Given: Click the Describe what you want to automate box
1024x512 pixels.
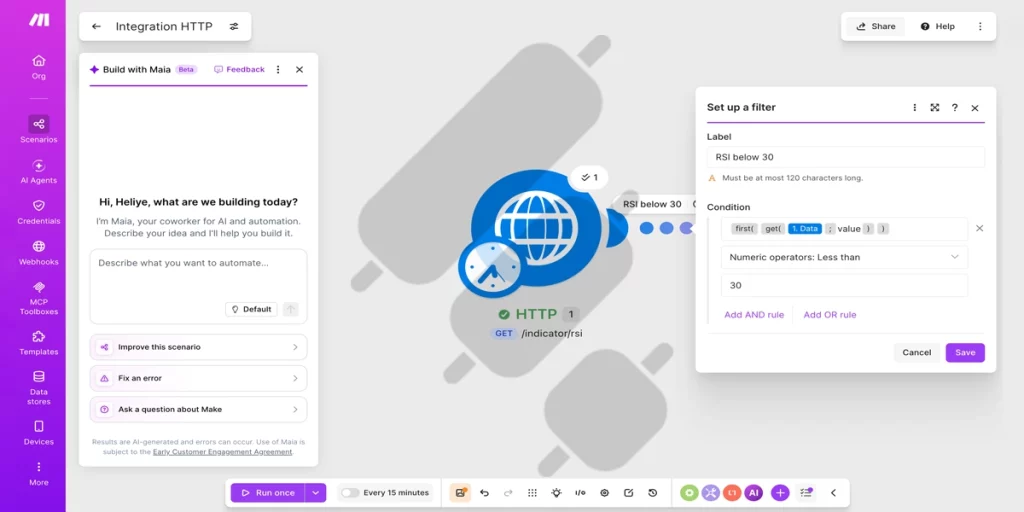Looking at the screenshot, I should [199, 286].
